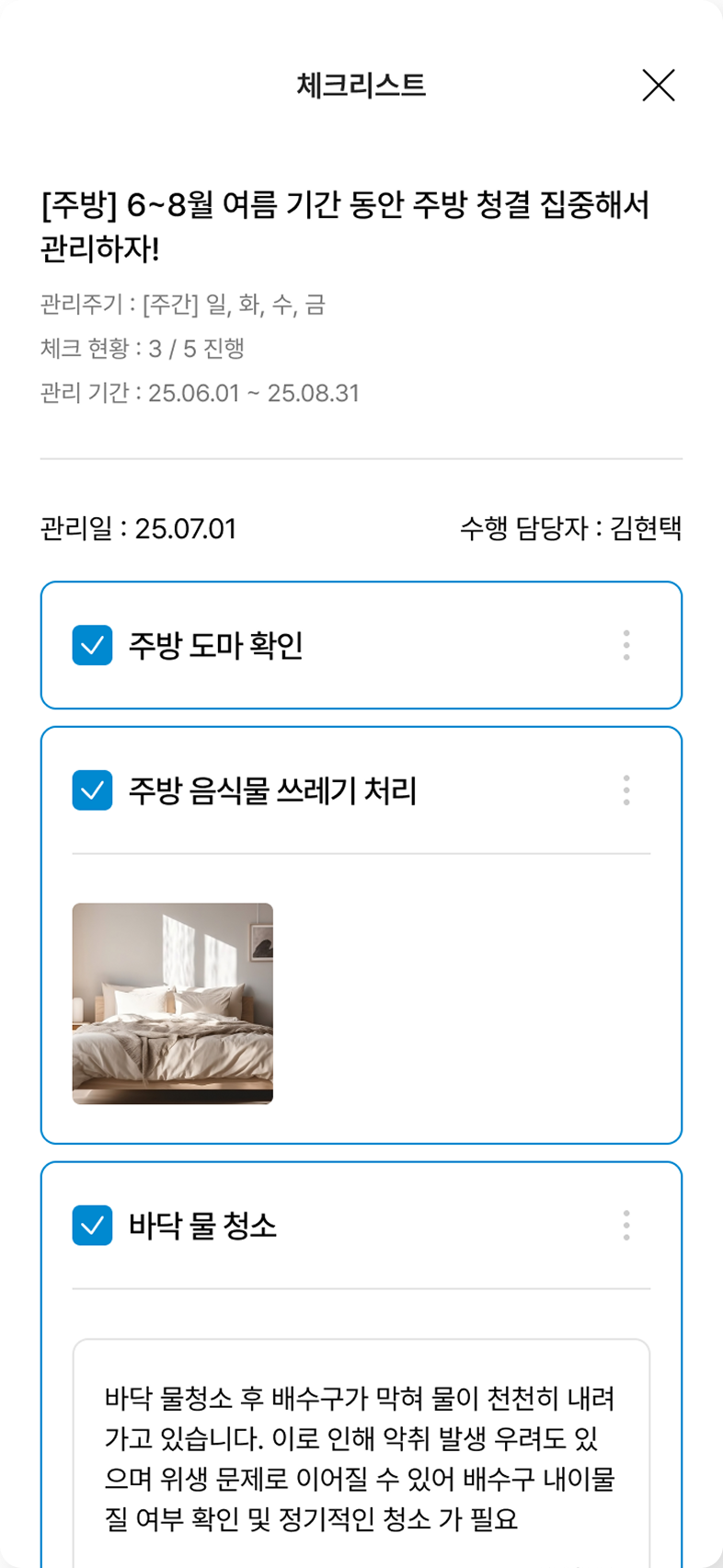Screen dimensions: 723x1568
Task: Click the 바닥 물 청소 item label
Action: (202, 1226)
